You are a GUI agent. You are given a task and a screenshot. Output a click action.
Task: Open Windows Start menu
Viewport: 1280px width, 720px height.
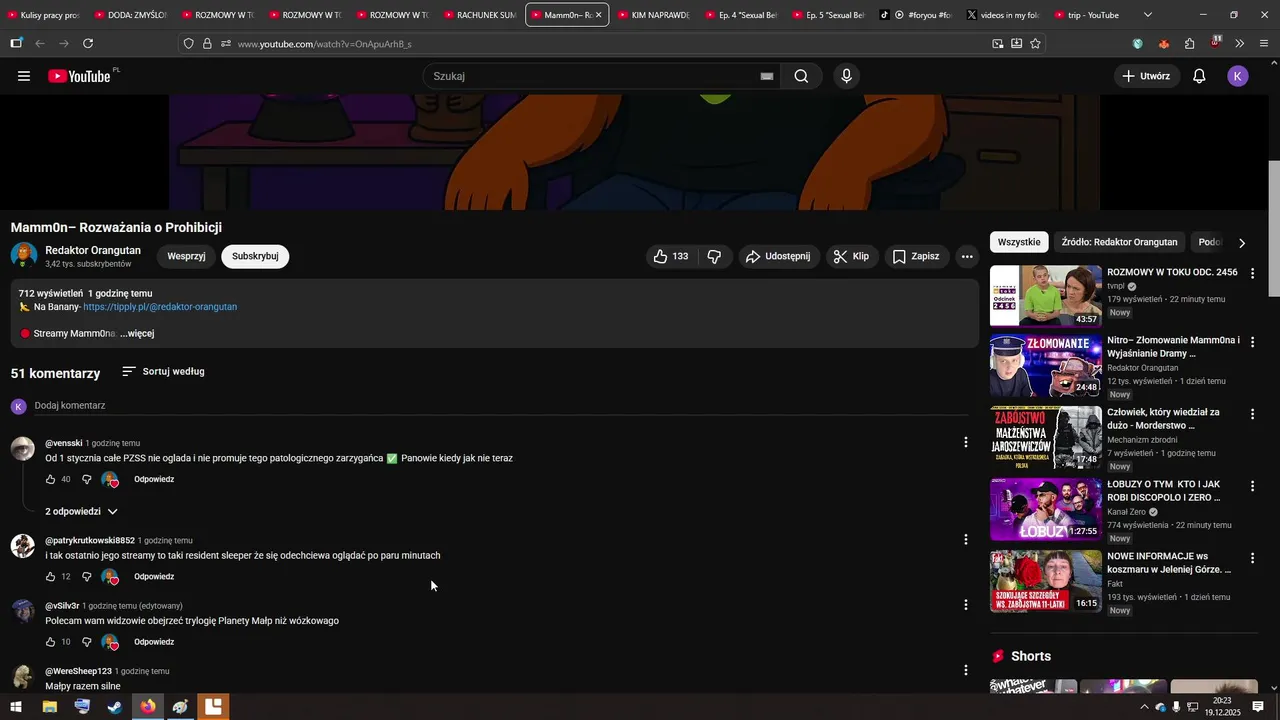coord(15,707)
